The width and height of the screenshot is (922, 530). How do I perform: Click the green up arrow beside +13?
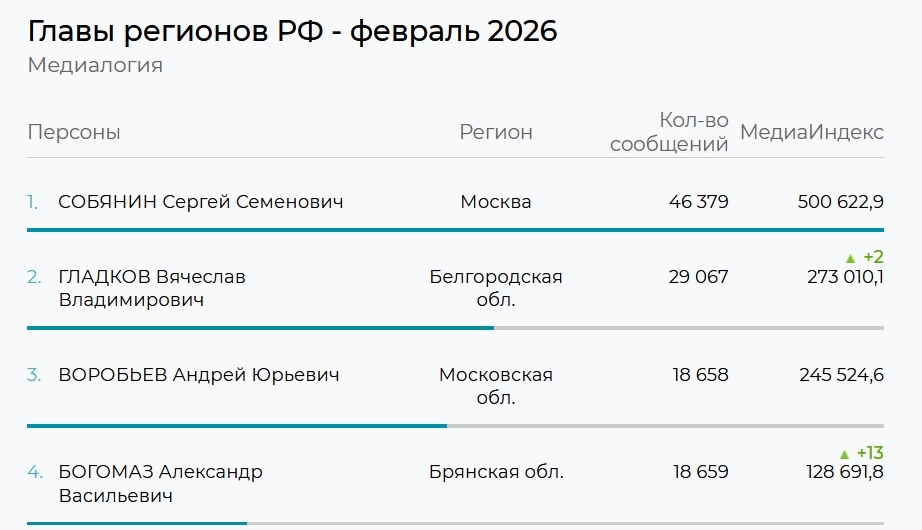pyautogui.click(x=844, y=453)
